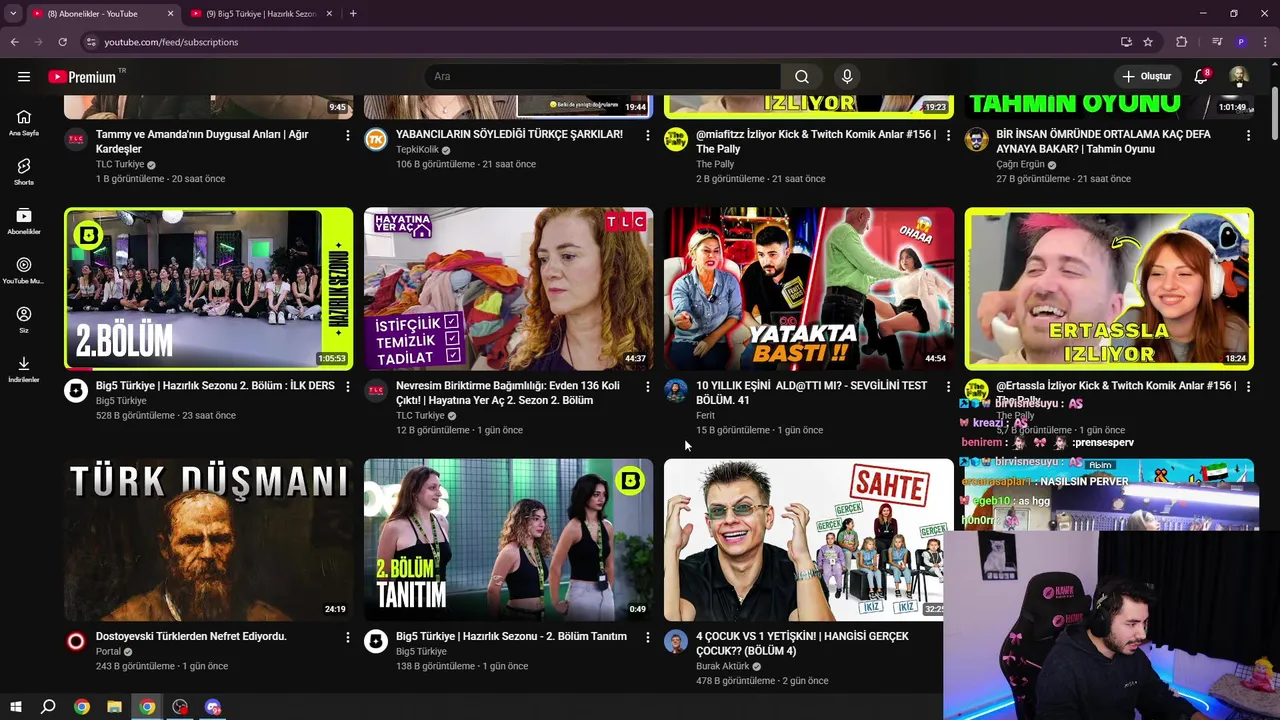1280x720 pixels.
Task: Open Windows taskbar search
Action: 48,707
